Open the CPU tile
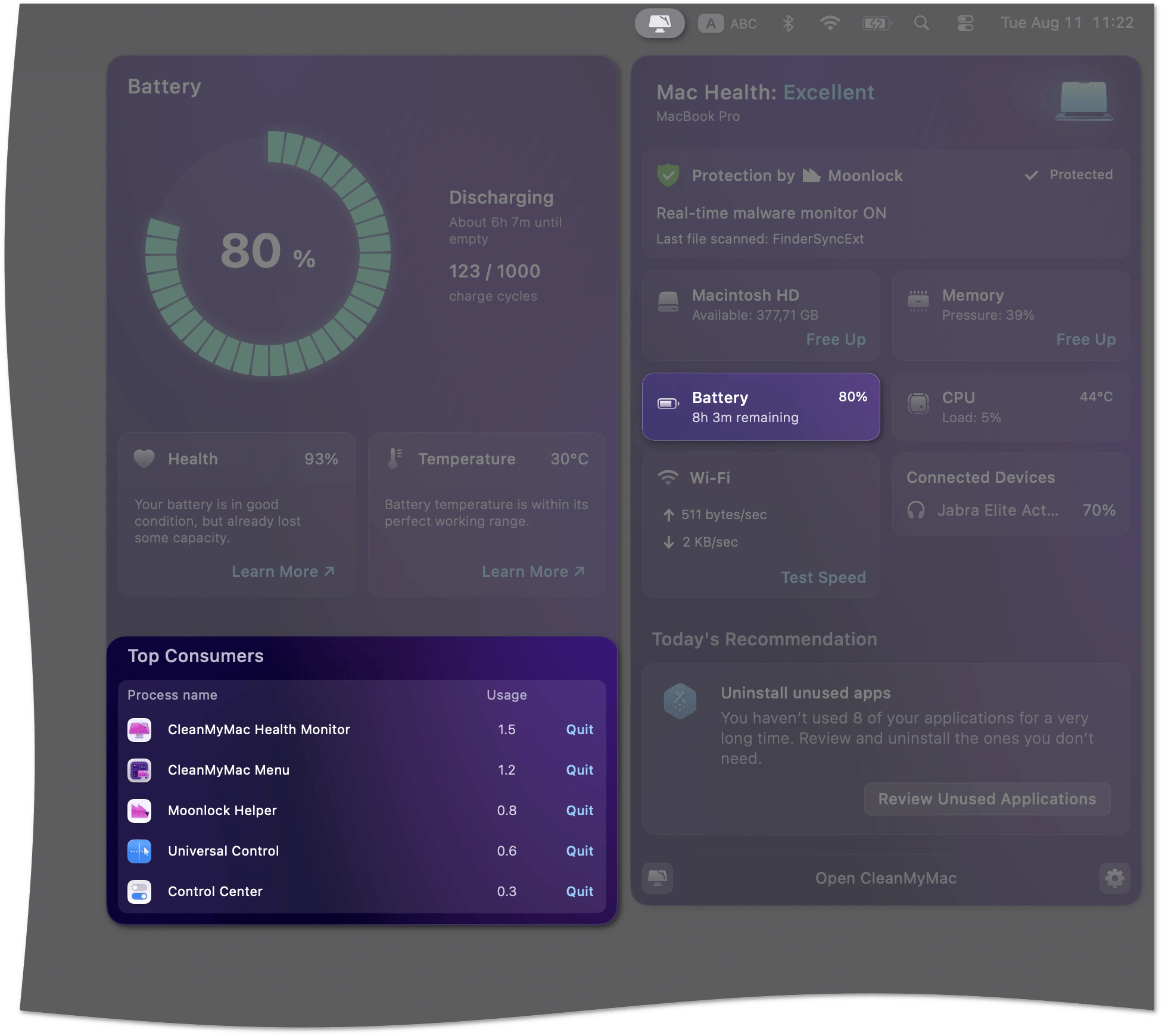1162x1036 pixels. tap(1011, 407)
